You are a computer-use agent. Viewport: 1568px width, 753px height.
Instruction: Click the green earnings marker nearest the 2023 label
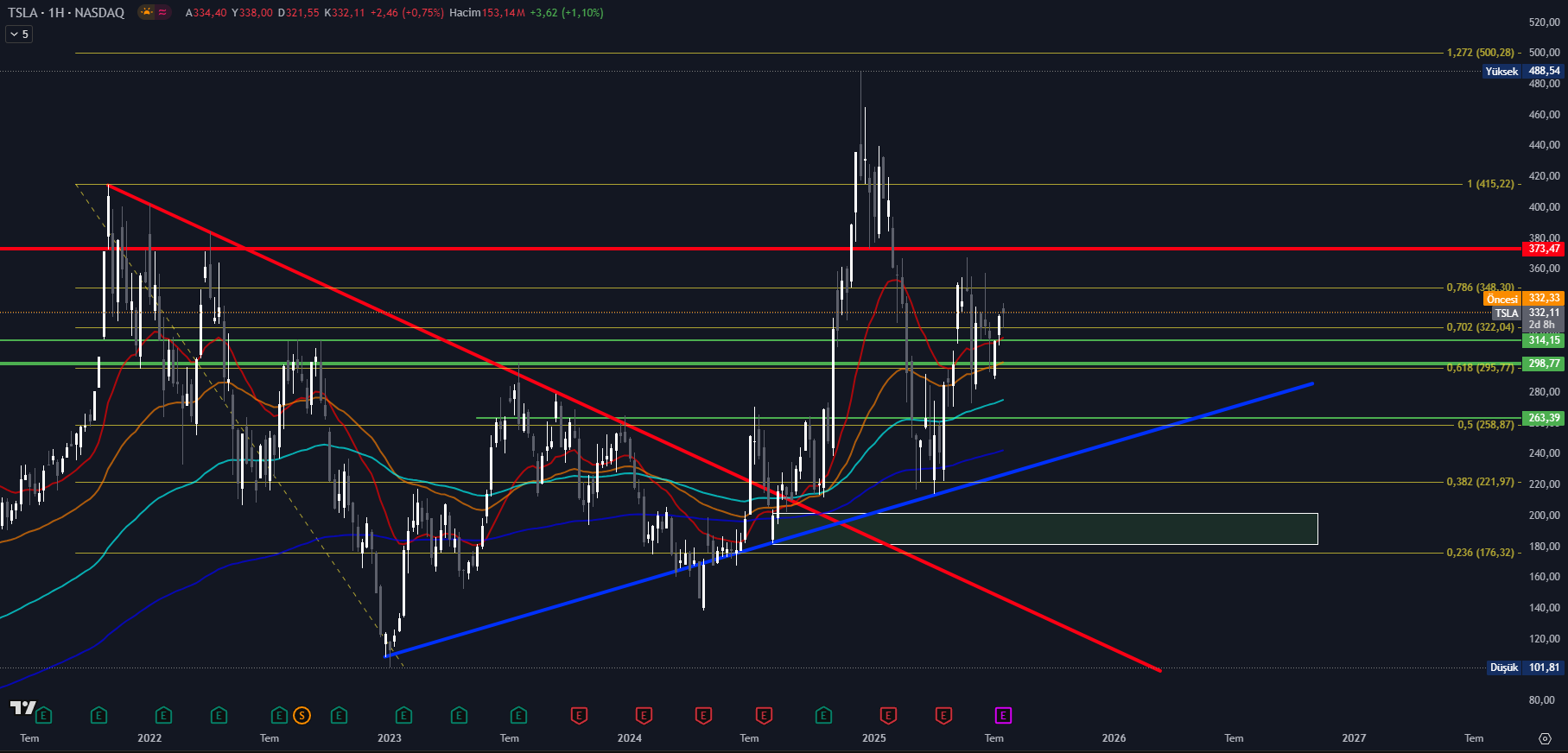pos(403,715)
